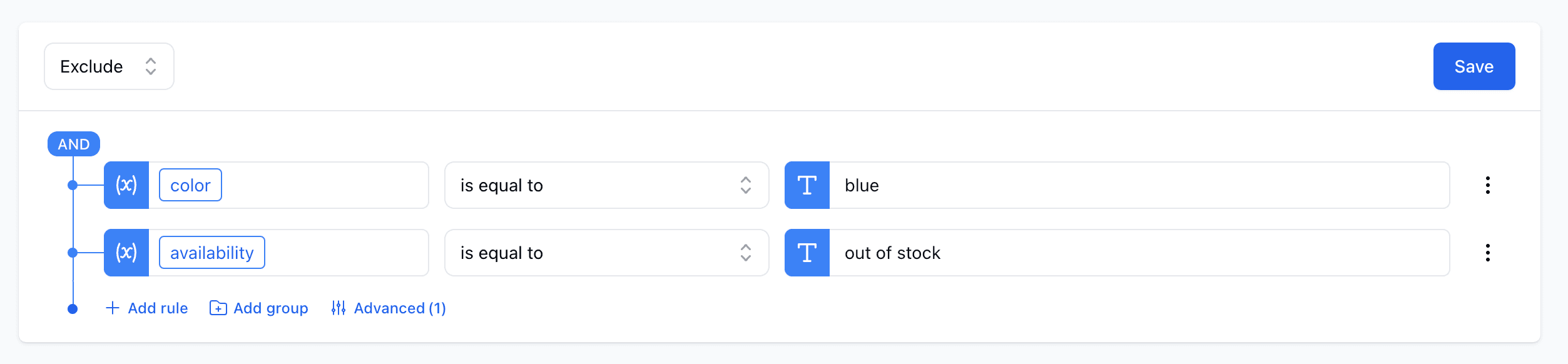This screenshot has width=1568, height=364.
Task: Click the (x) variable icon on the color rule
Action: point(126,185)
